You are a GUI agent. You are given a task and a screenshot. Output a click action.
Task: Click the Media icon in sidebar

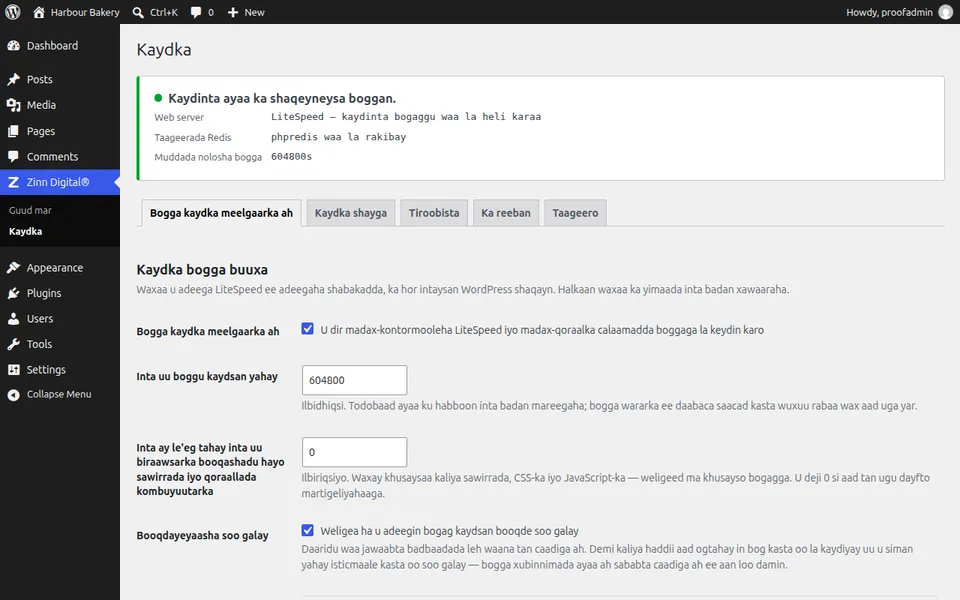tap(13, 105)
